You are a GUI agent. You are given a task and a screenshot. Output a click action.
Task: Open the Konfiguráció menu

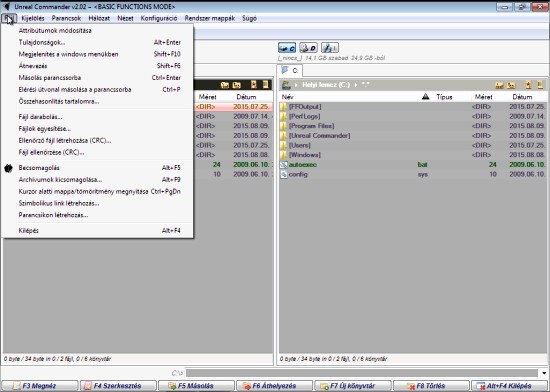coord(159,18)
